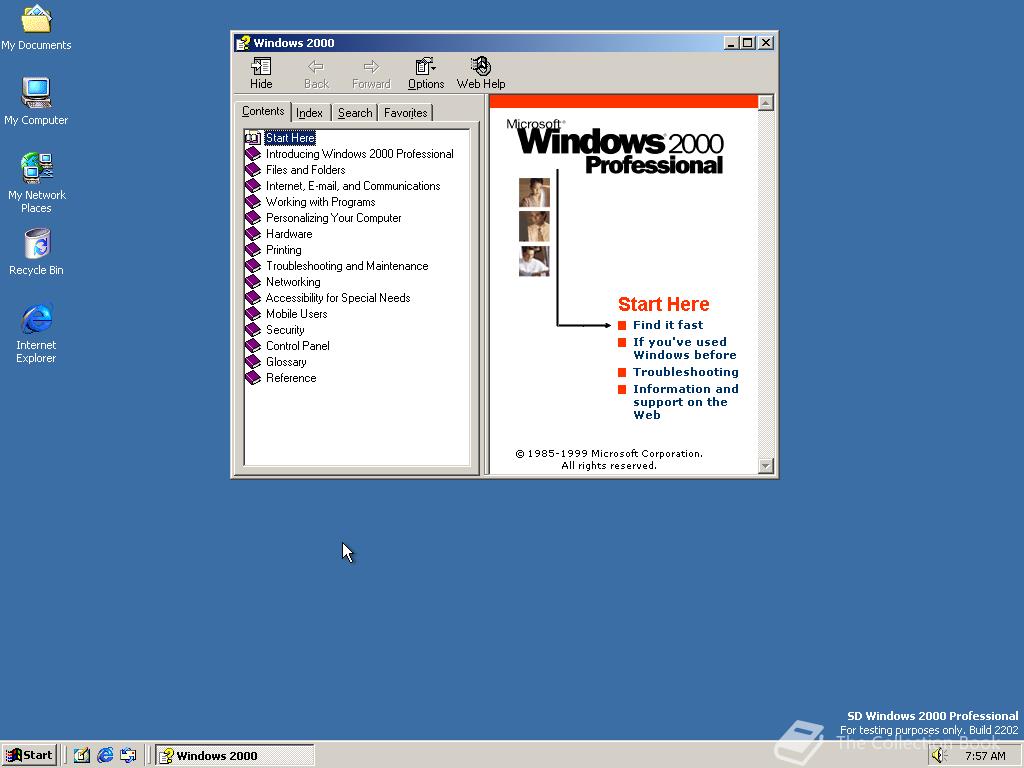
Task: Click the Windows 2000 help window title-bar icon
Action: click(x=243, y=43)
